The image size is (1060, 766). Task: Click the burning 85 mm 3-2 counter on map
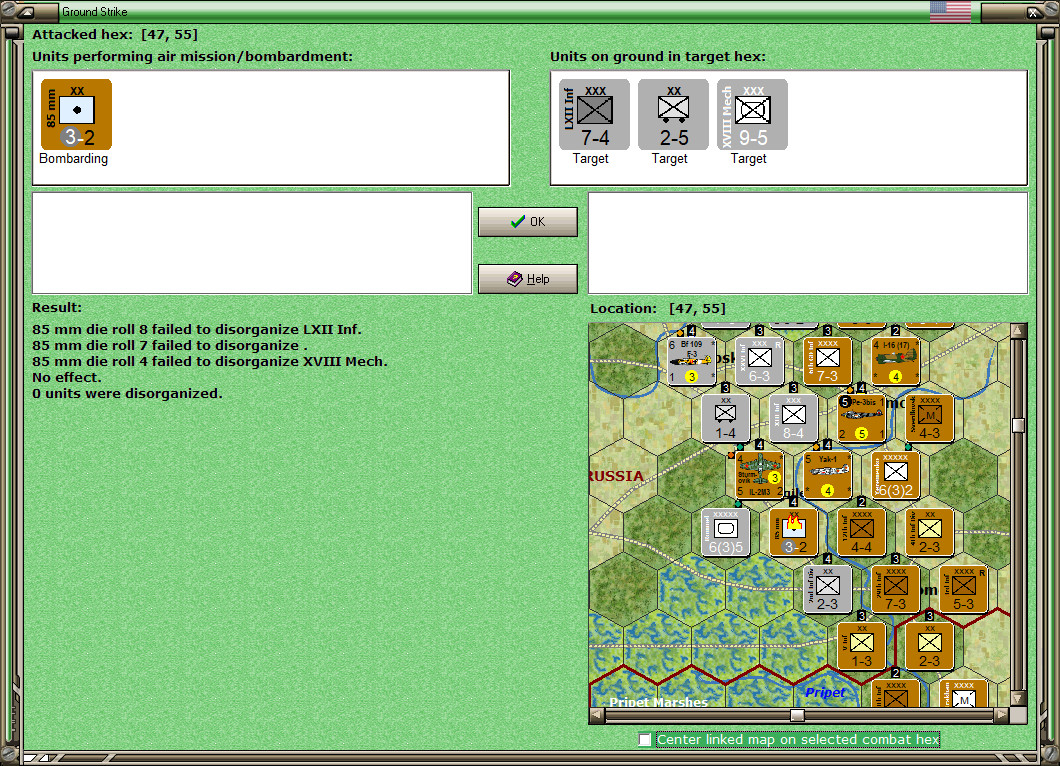(794, 531)
